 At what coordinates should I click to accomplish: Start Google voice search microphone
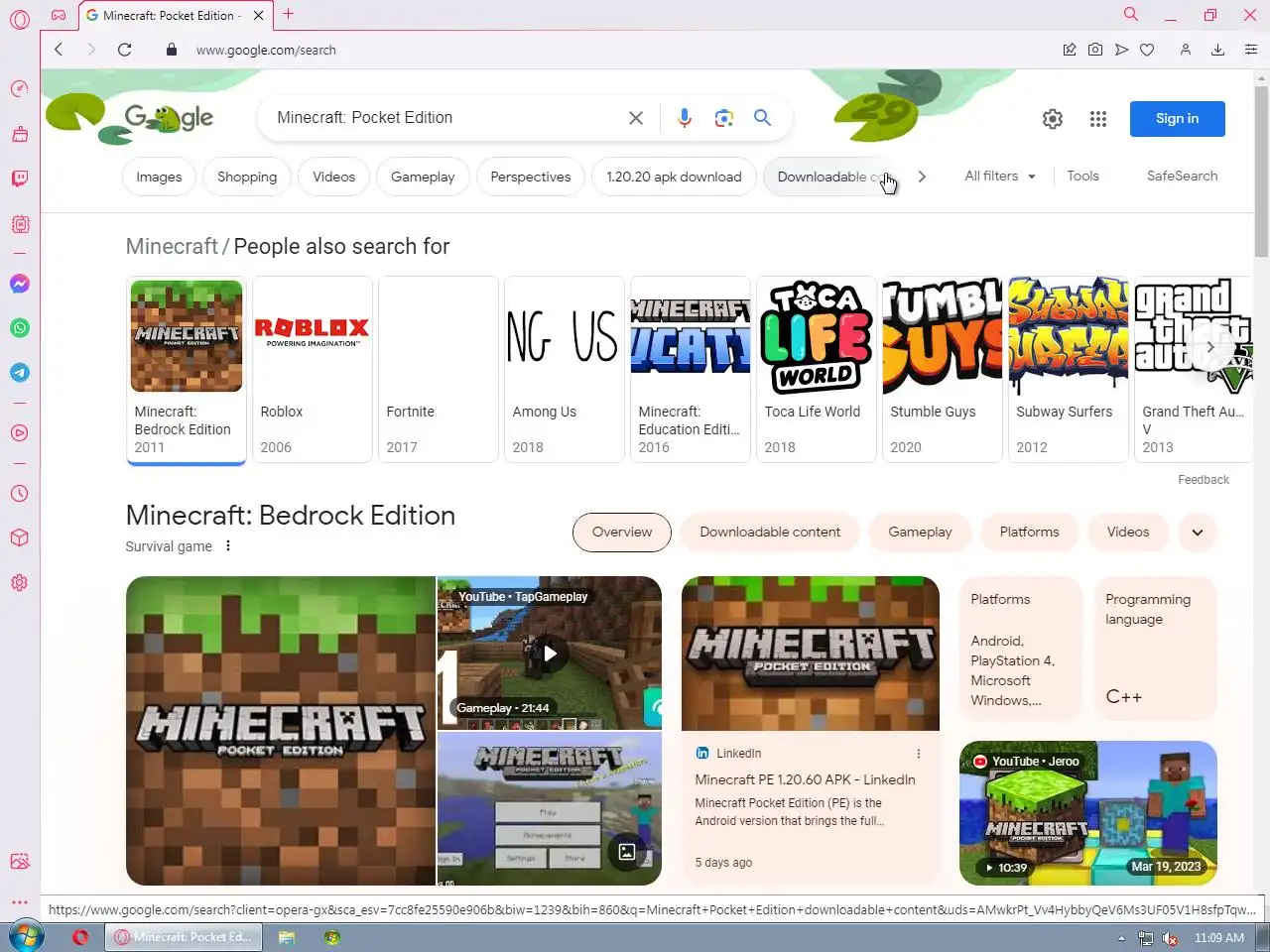(685, 118)
